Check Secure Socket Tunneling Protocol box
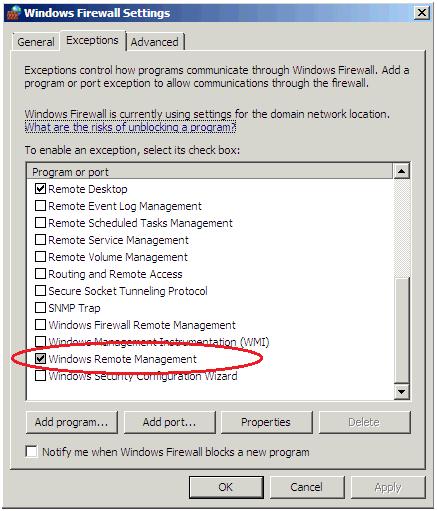 tap(40, 291)
